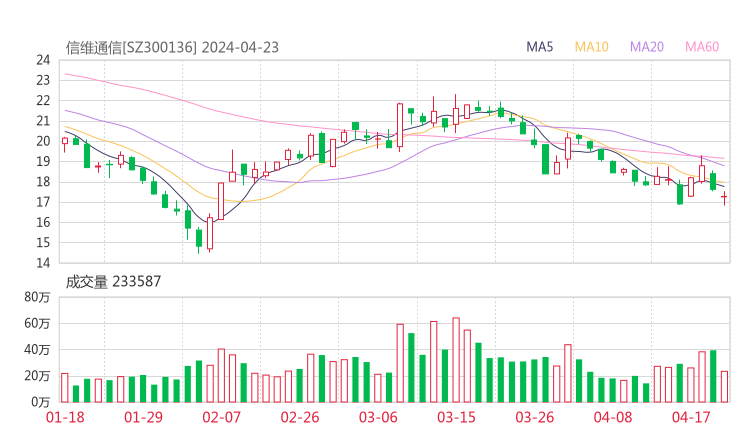Viewport: 740px width, 440px height.
Task: Click the price axis value 20
Action: coord(43,141)
